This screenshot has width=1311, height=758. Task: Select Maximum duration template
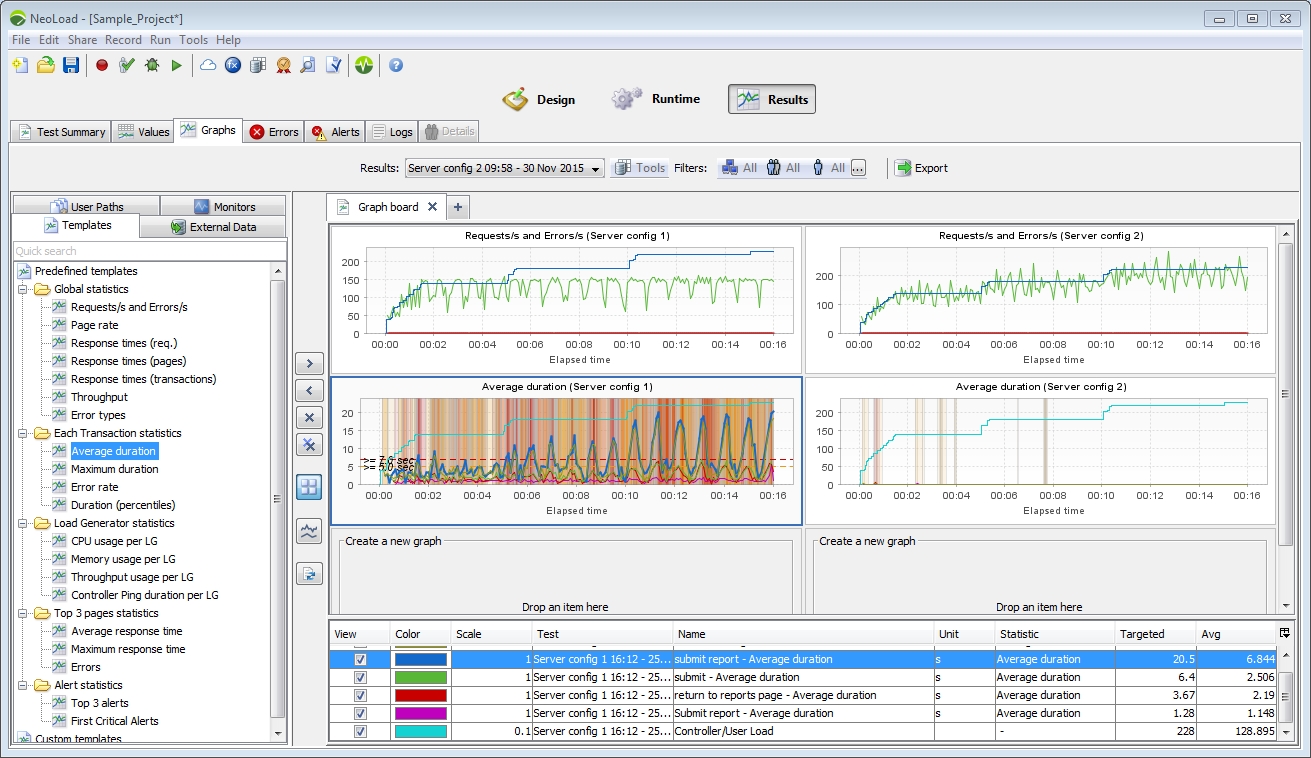tap(114, 469)
